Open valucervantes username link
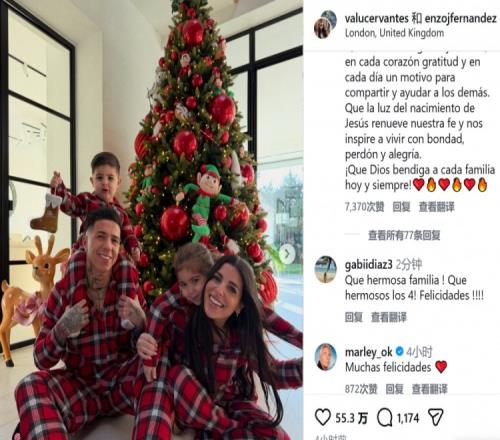This screenshot has height=440, width=500. tap(377, 19)
